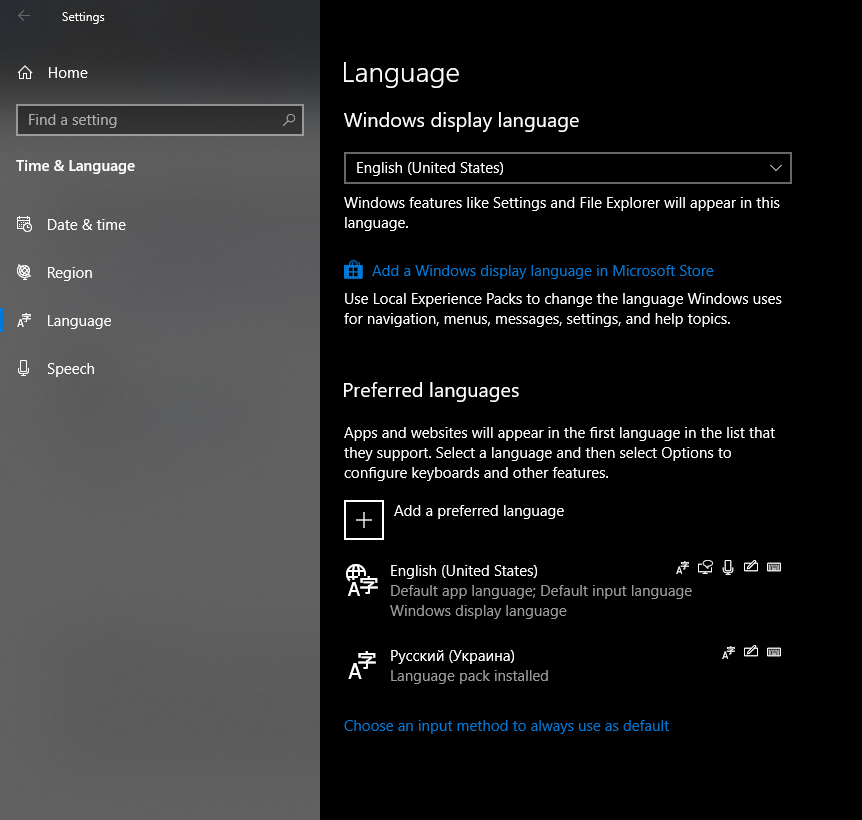The height and width of the screenshot is (820, 862).
Task: Click English text-to-speech feature icon
Action: 705,567
